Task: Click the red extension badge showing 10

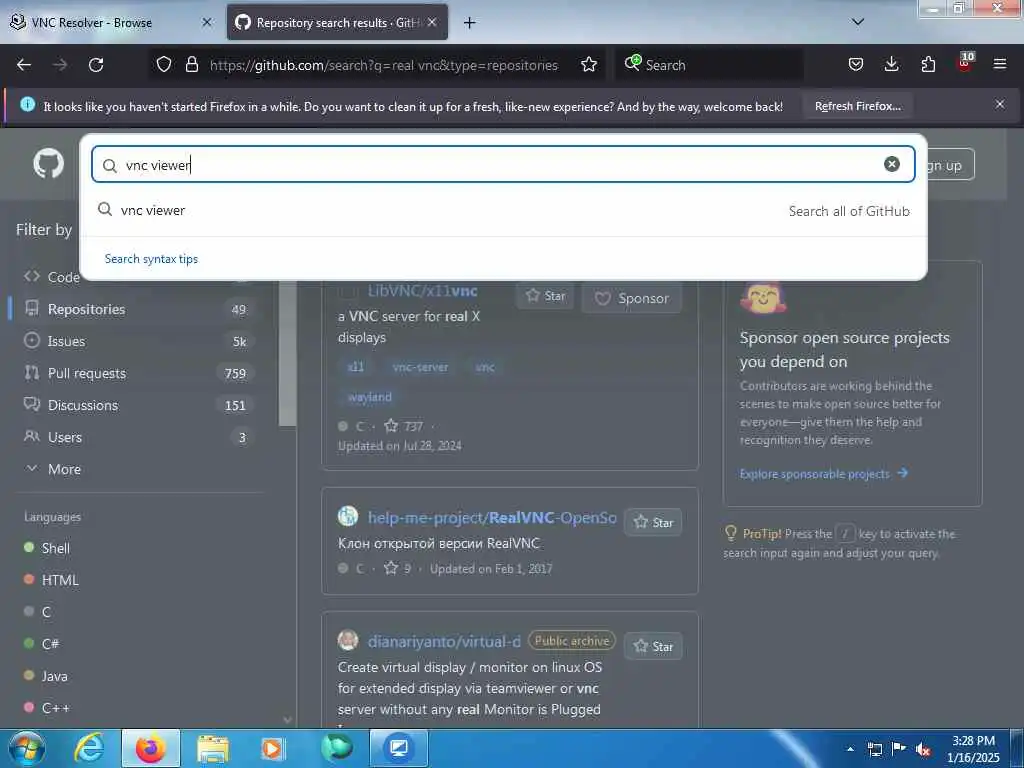Action: coord(965,62)
